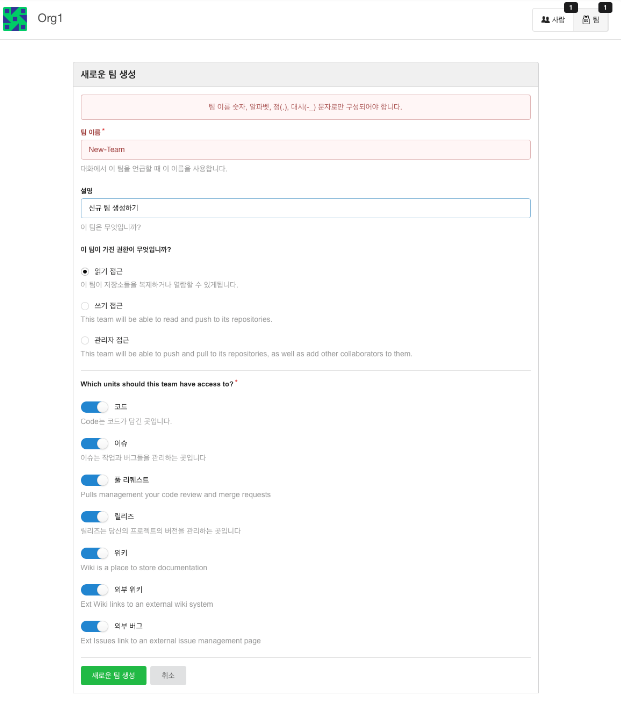The width and height of the screenshot is (621, 702).
Task: Click the 'Wiki is a place to store documentation' text
Action: [x=144, y=568]
